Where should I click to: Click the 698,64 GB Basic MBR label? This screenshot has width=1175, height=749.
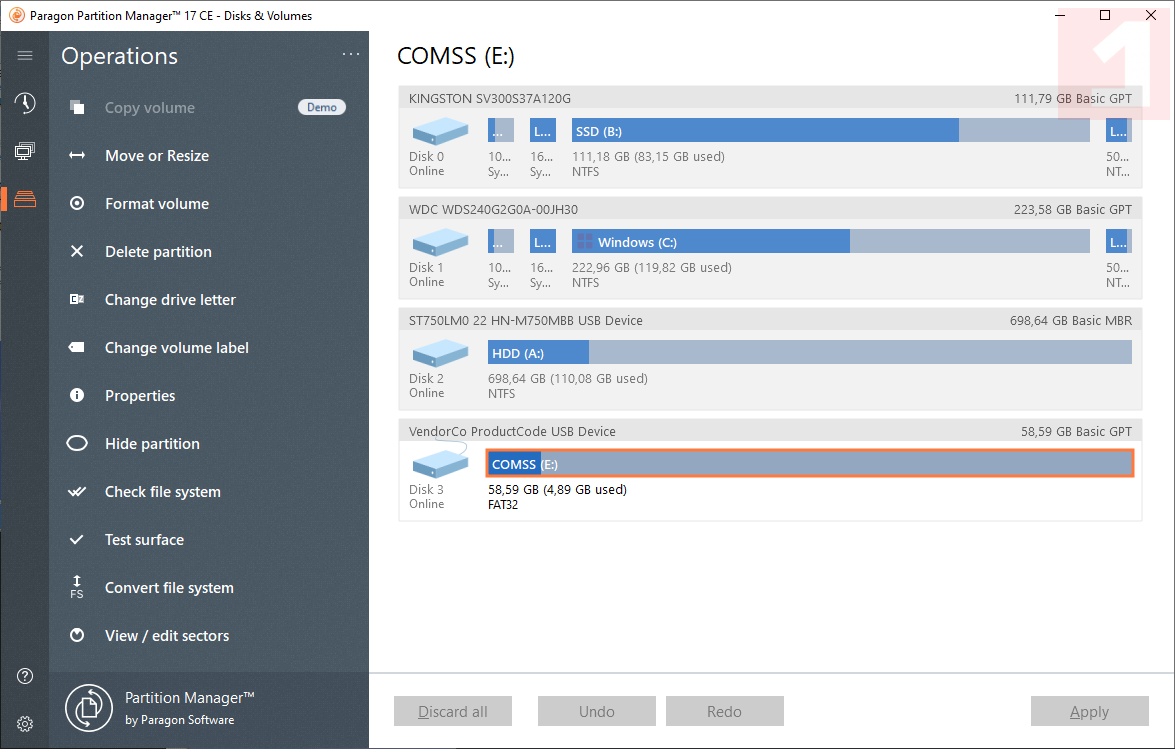pos(1071,320)
